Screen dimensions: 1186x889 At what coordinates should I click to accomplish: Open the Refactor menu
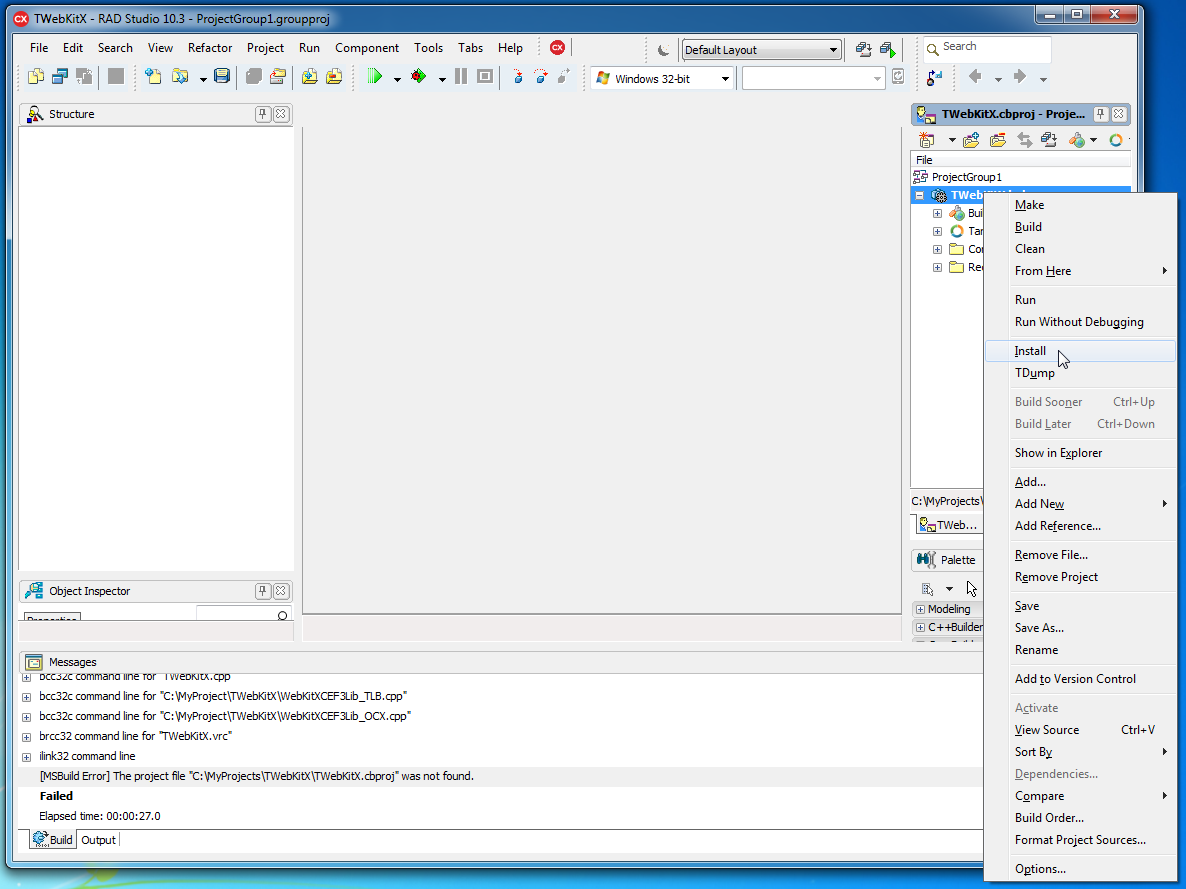(210, 48)
